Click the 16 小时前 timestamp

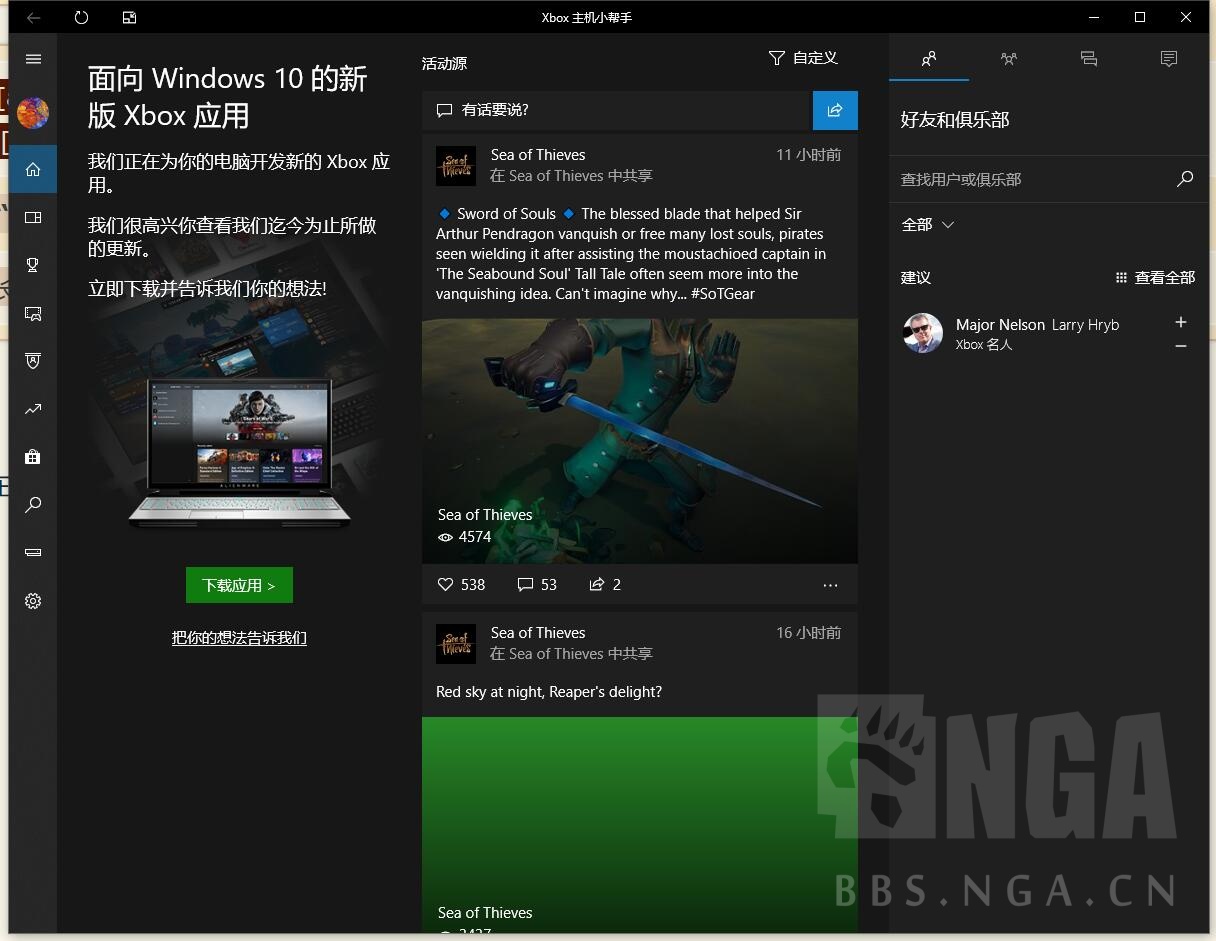[x=809, y=633]
